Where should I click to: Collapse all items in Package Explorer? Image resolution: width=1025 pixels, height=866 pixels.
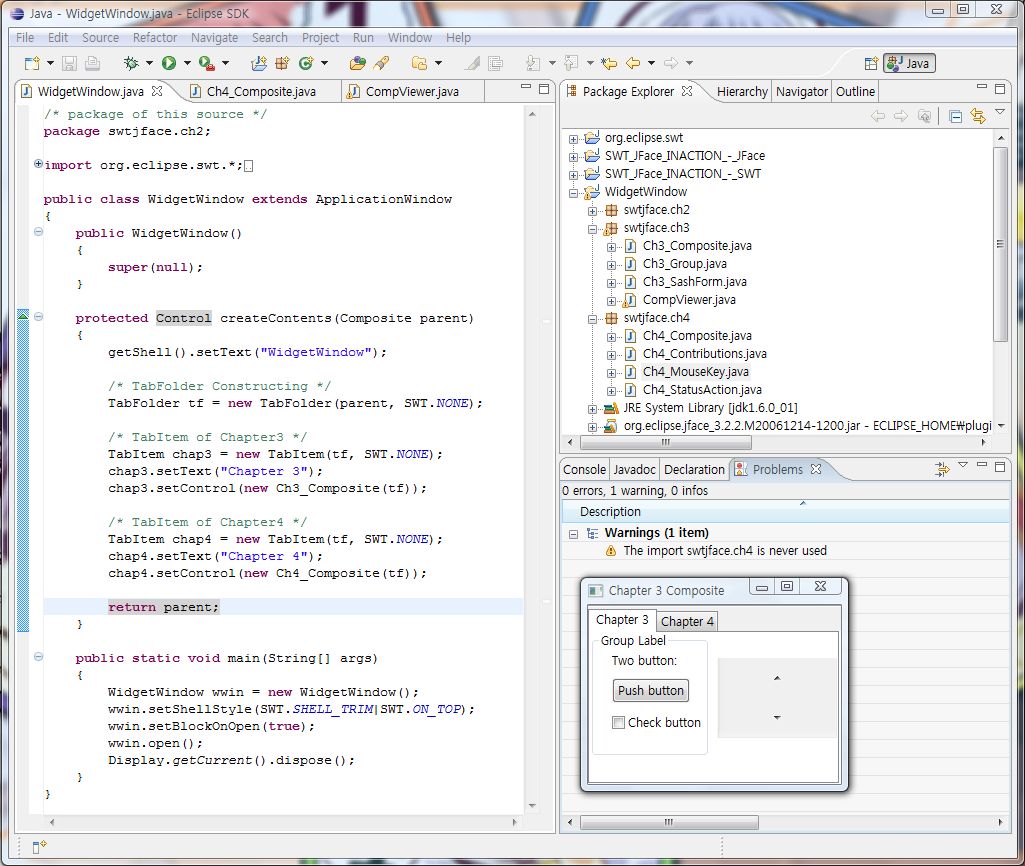pyautogui.click(x=955, y=117)
